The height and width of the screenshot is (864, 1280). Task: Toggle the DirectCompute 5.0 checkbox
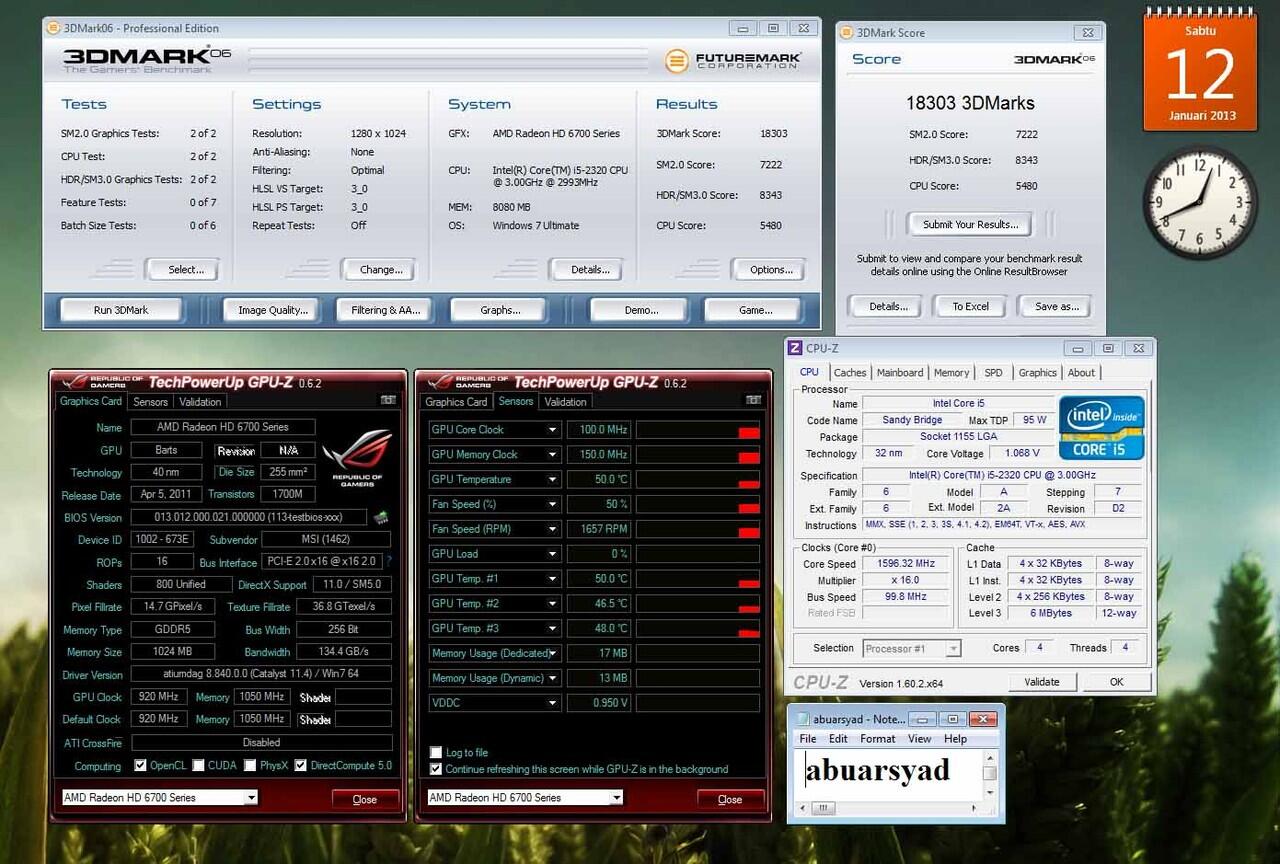[300, 766]
